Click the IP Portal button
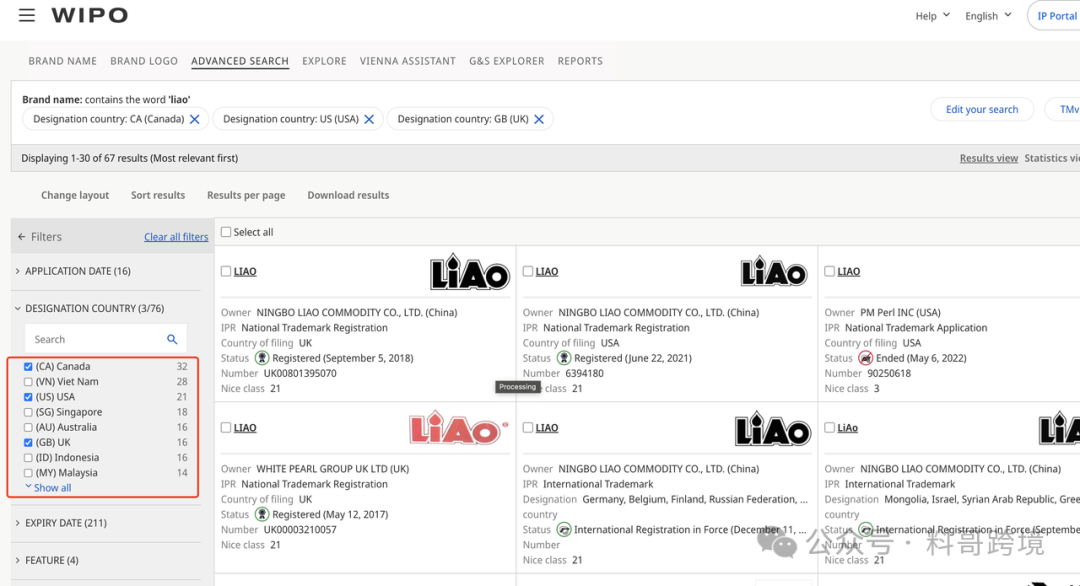Image resolution: width=1080 pixels, height=586 pixels. 1055,16
